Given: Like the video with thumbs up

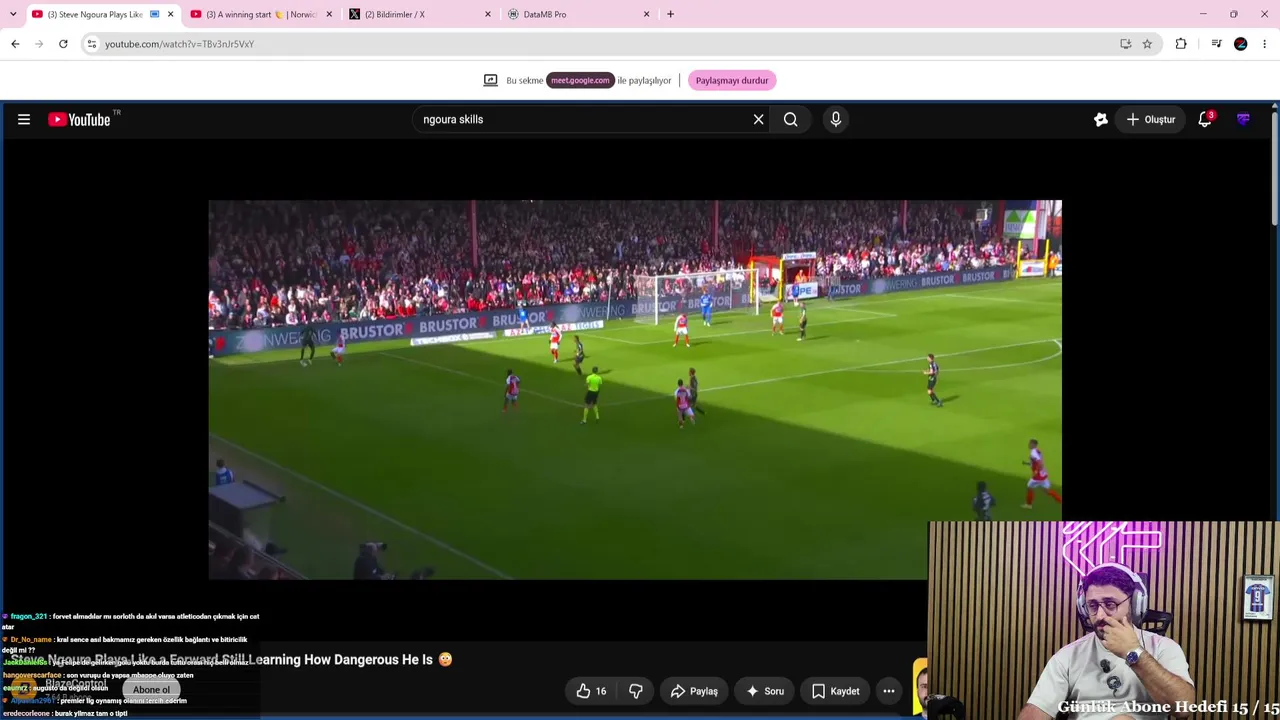Looking at the screenshot, I should 591,691.
